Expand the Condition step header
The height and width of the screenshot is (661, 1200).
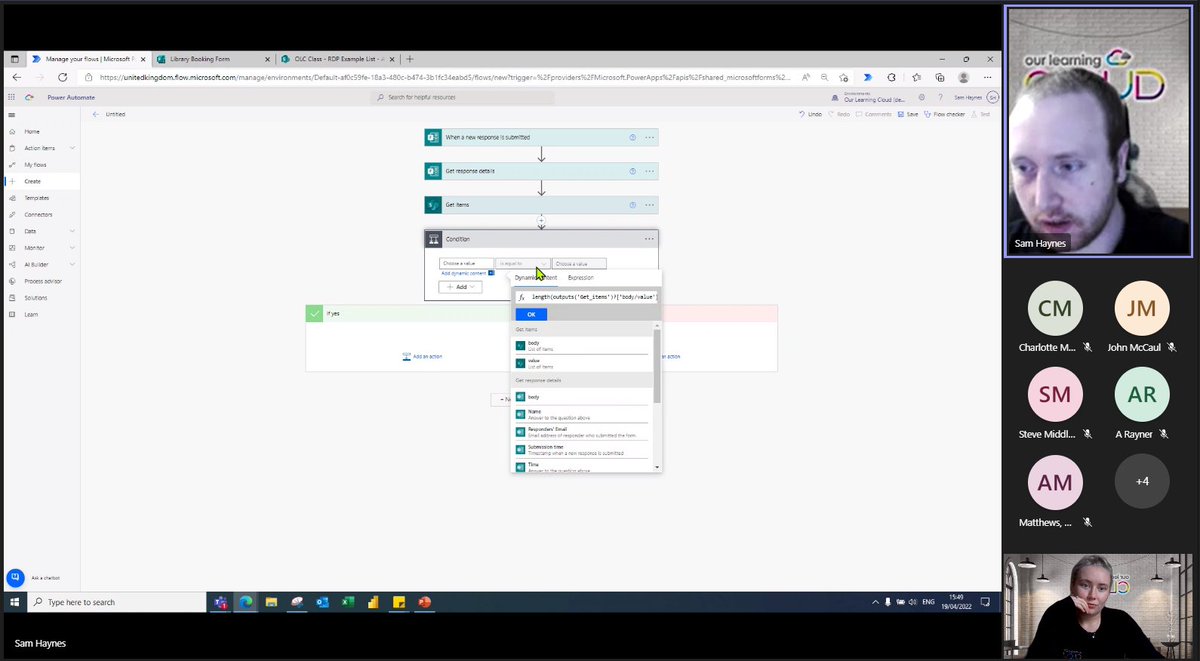(x=541, y=239)
